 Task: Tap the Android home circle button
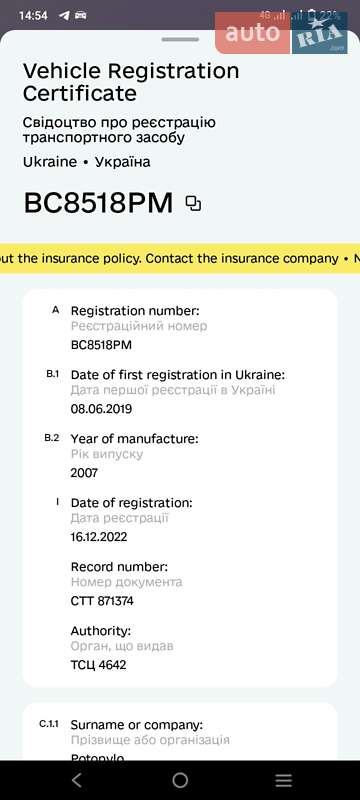180,780
